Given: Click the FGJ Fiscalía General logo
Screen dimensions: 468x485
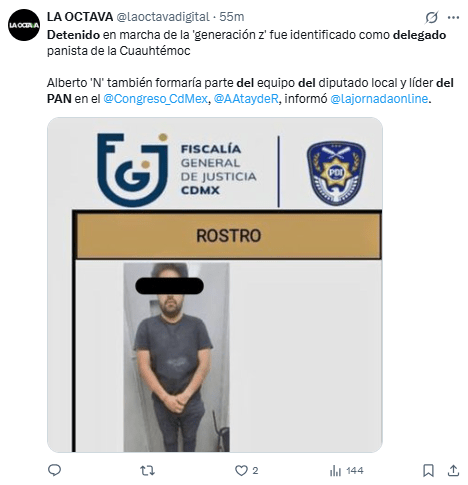Looking at the screenshot, I should (x=177, y=170).
